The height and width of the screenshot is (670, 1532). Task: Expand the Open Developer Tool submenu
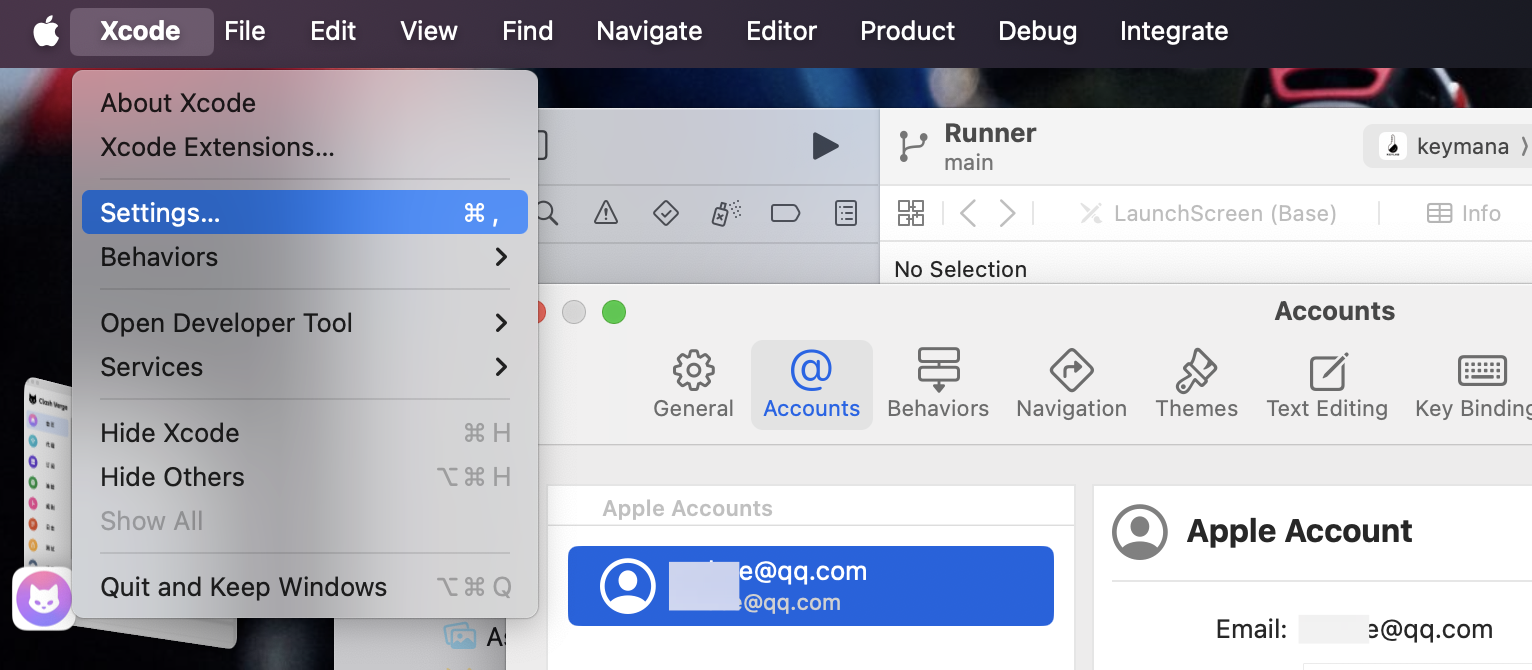[x=304, y=323]
